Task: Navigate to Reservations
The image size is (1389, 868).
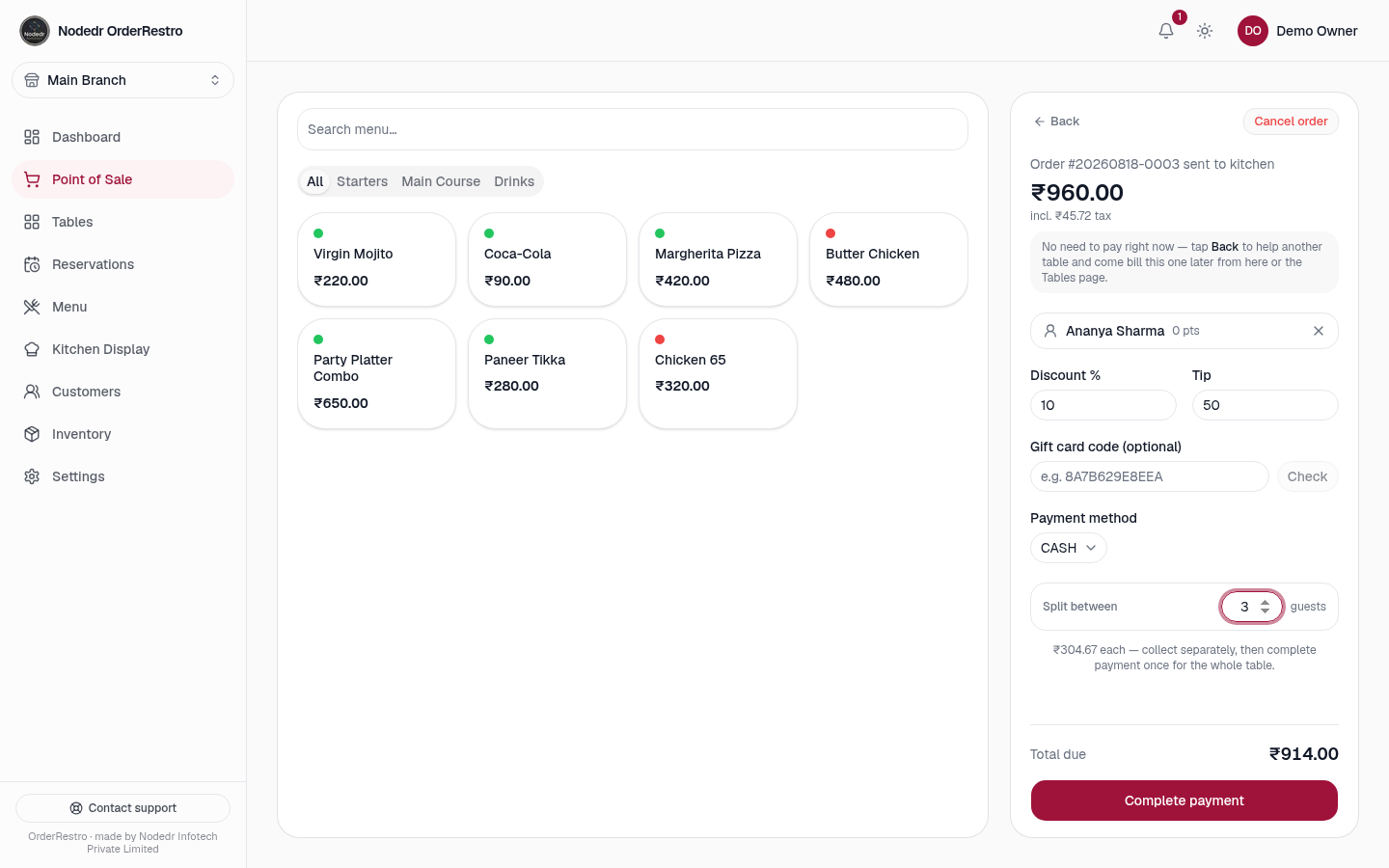Action: pyautogui.click(x=123, y=264)
